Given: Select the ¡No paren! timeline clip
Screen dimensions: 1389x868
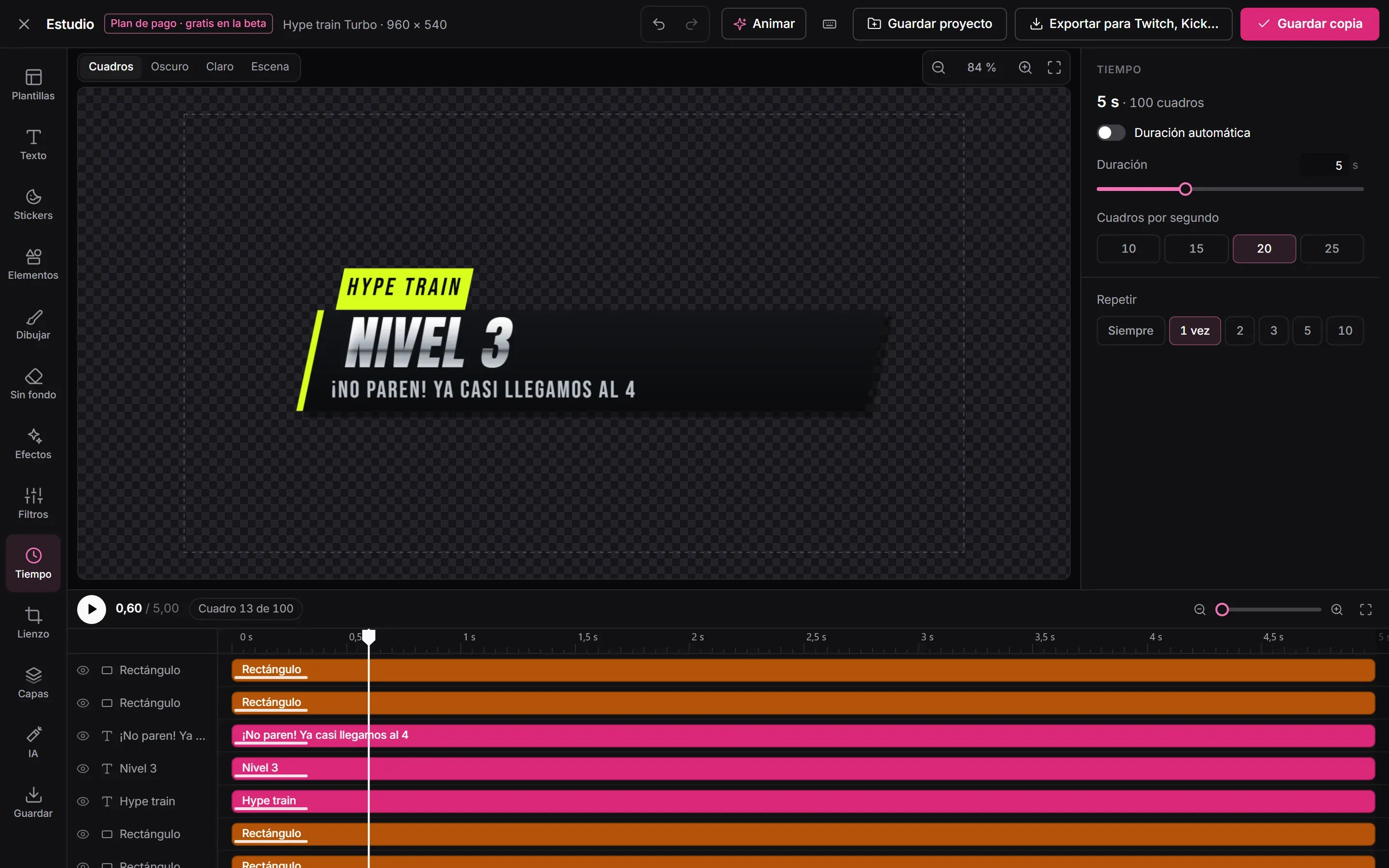Looking at the screenshot, I should (803, 735).
